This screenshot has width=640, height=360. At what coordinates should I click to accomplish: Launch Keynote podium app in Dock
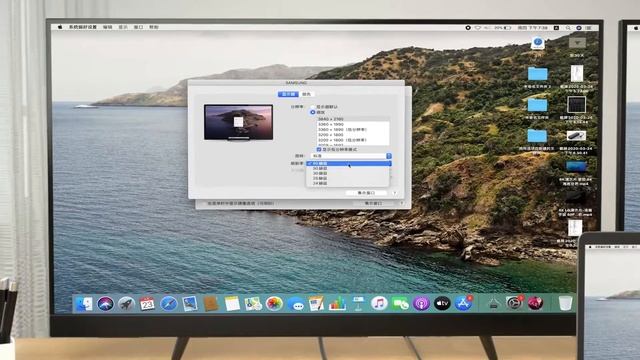coord(358,304)
